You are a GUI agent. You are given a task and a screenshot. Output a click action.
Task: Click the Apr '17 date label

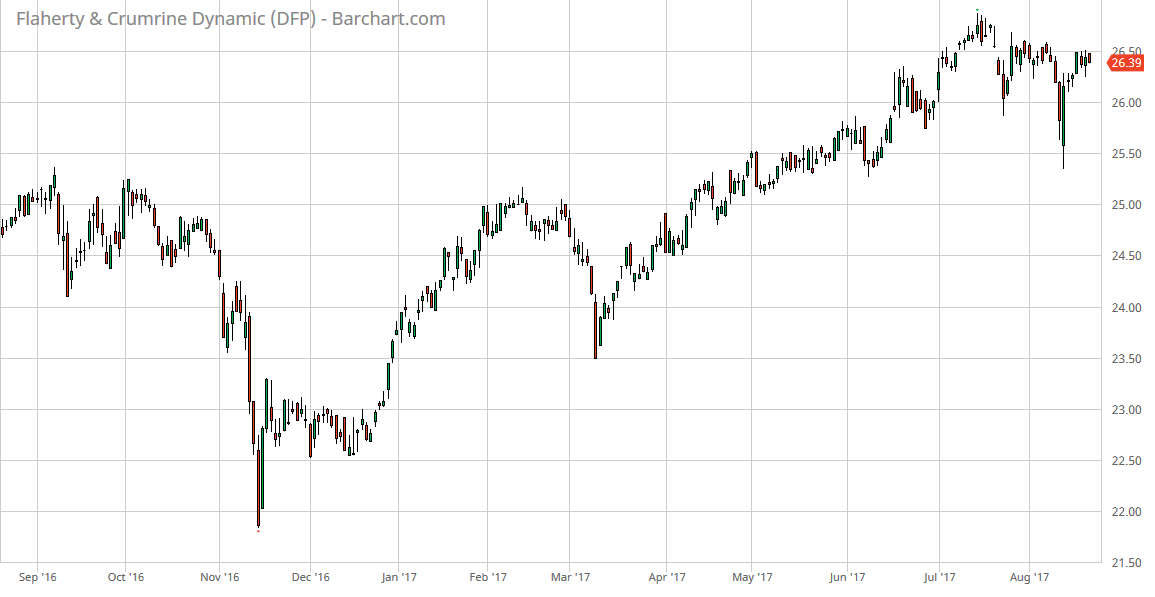coord(667,577)
